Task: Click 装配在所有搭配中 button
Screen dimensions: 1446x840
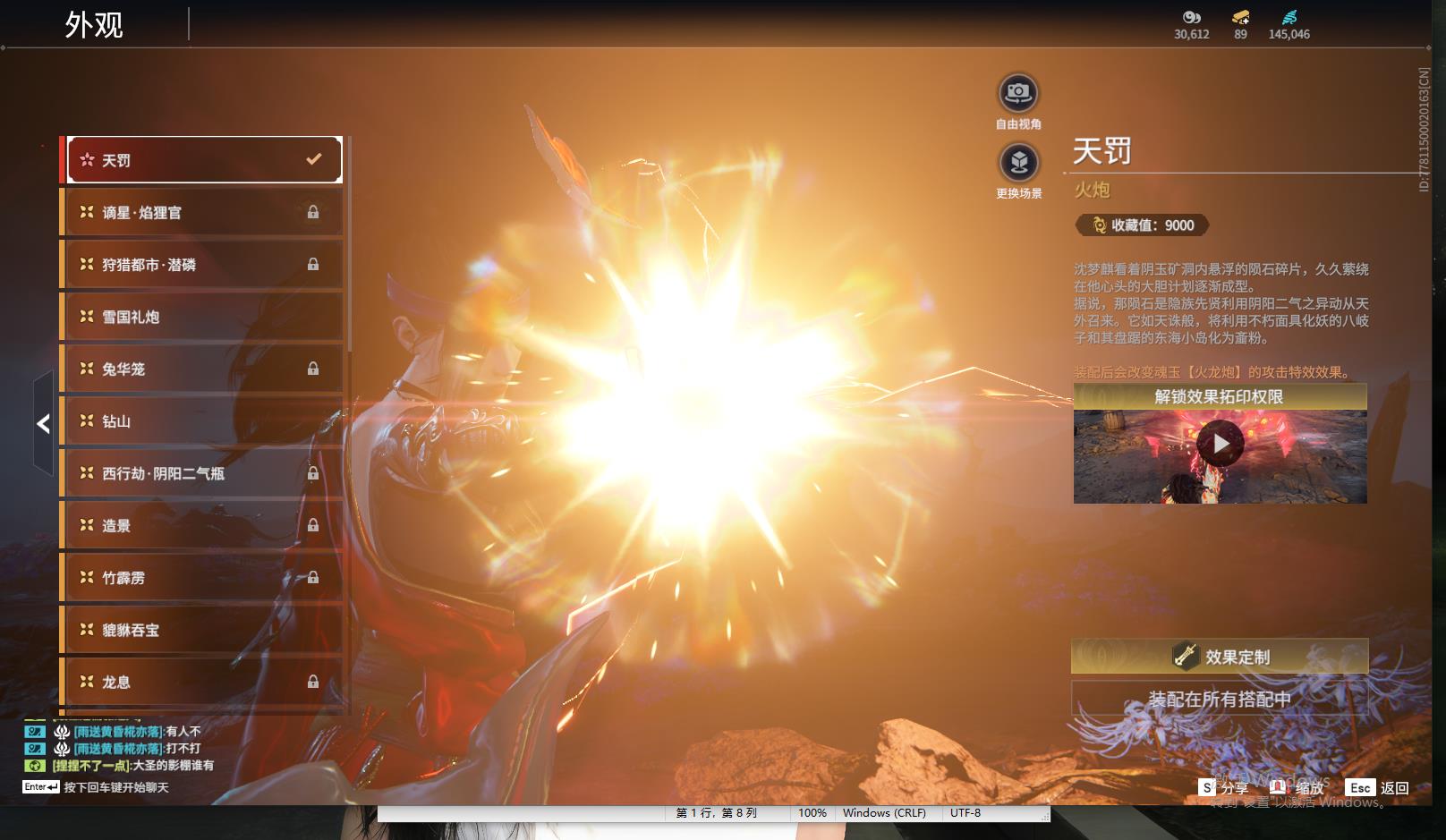Action: point(1220,699)
